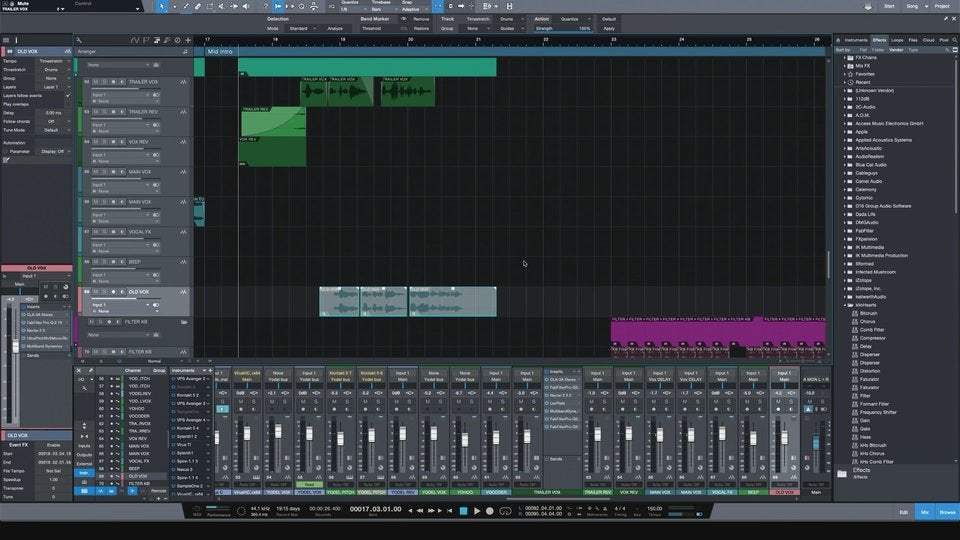
Task: Toggle FILTER KB folder icon
Action: (184, 322)
